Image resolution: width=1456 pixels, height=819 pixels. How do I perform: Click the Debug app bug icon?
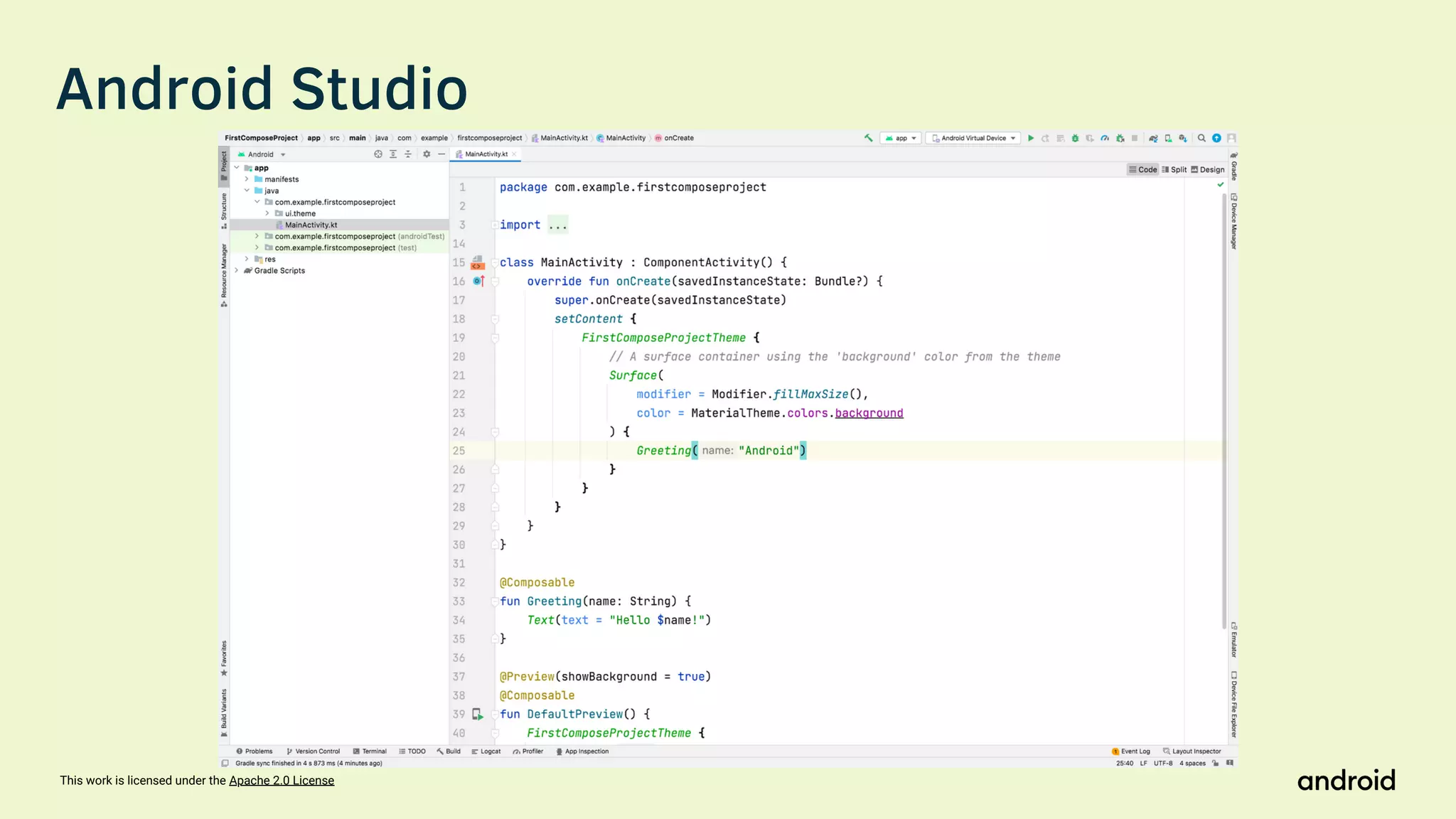click(x=1075, y=139)
